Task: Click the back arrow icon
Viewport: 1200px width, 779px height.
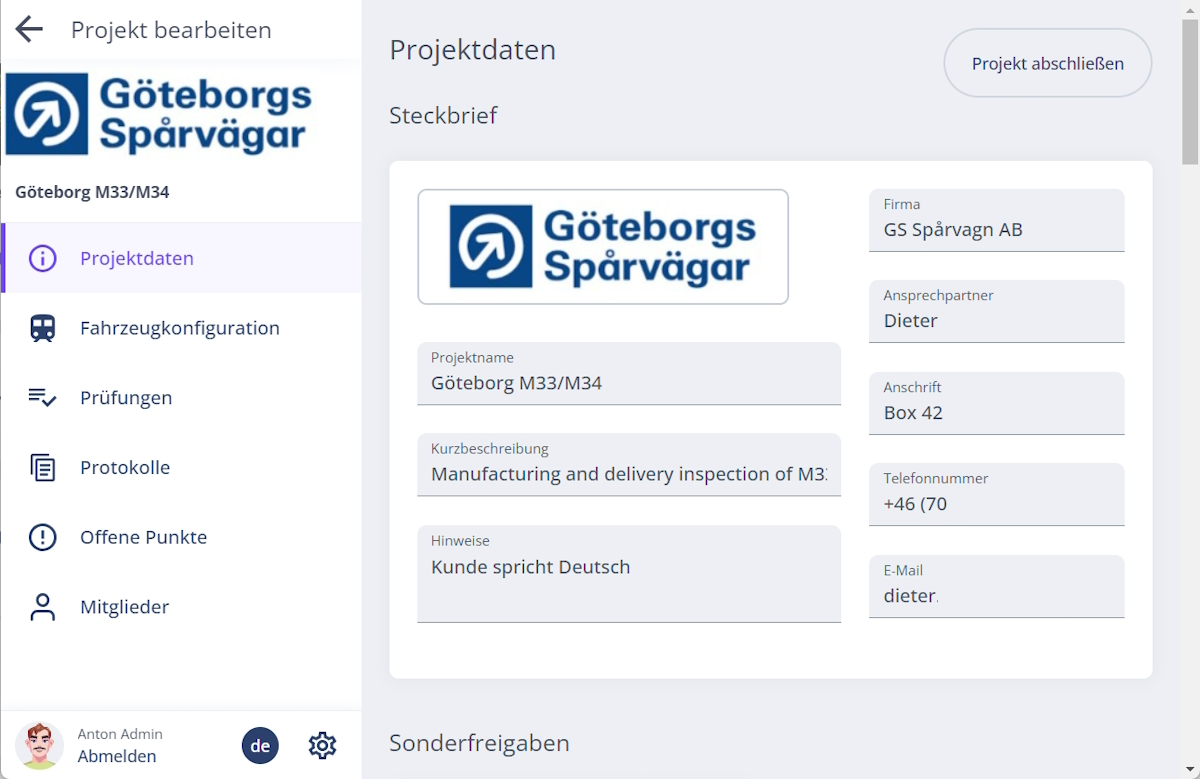Action: (x=30, y=30)
